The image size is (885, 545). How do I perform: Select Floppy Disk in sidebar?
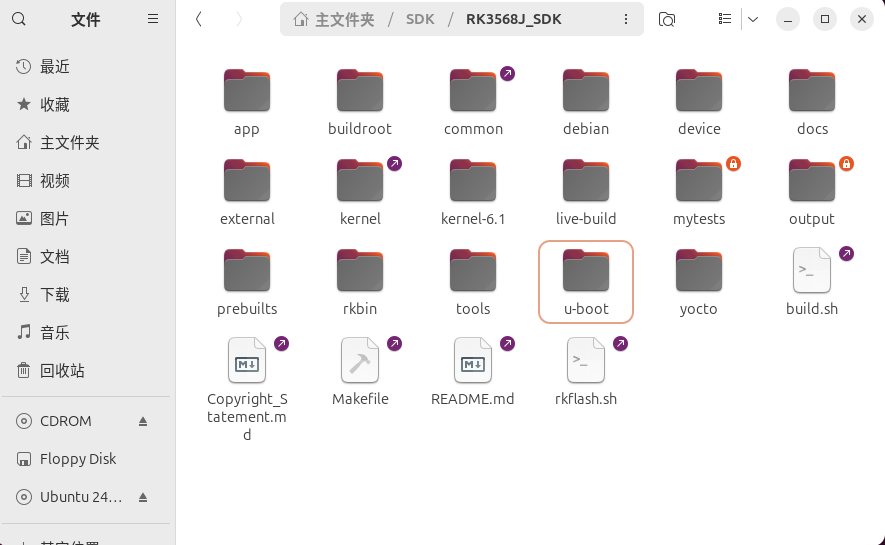(x=86, y=459)
